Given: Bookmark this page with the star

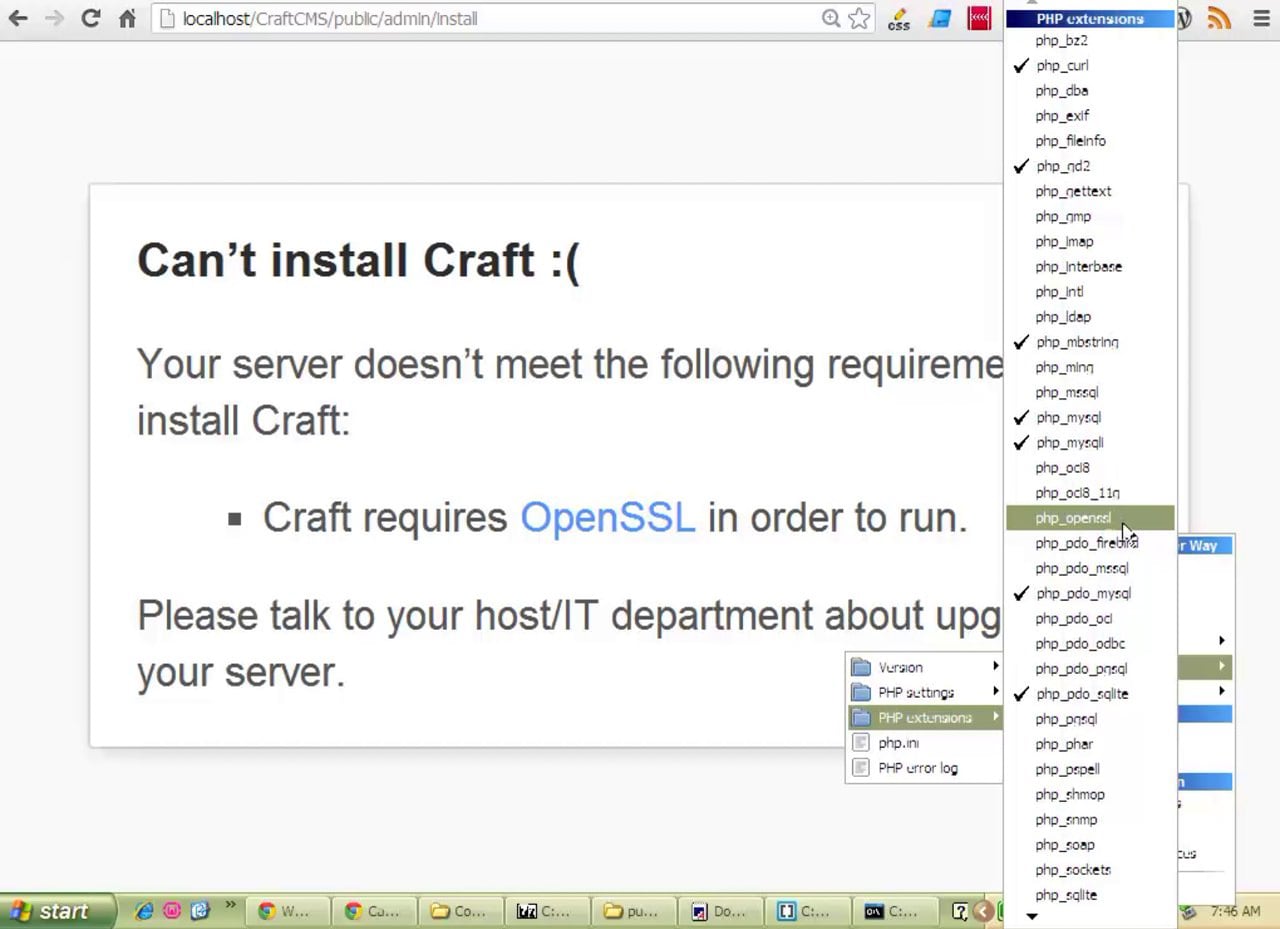Looking at the screenshot, I should [x=859, y=18].
